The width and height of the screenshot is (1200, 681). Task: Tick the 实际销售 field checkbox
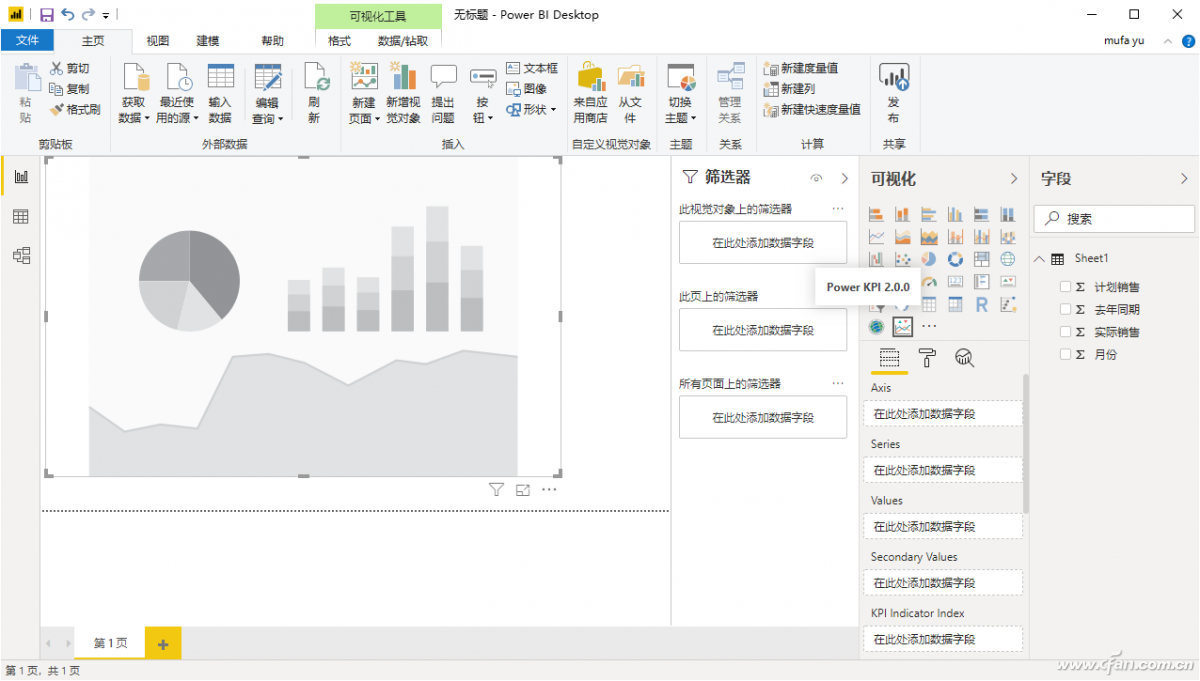pos(1065,332)
